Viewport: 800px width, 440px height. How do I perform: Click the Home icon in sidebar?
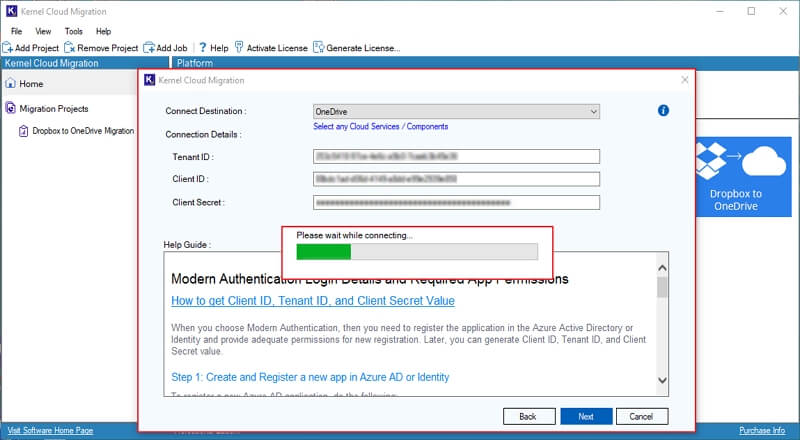10,83
